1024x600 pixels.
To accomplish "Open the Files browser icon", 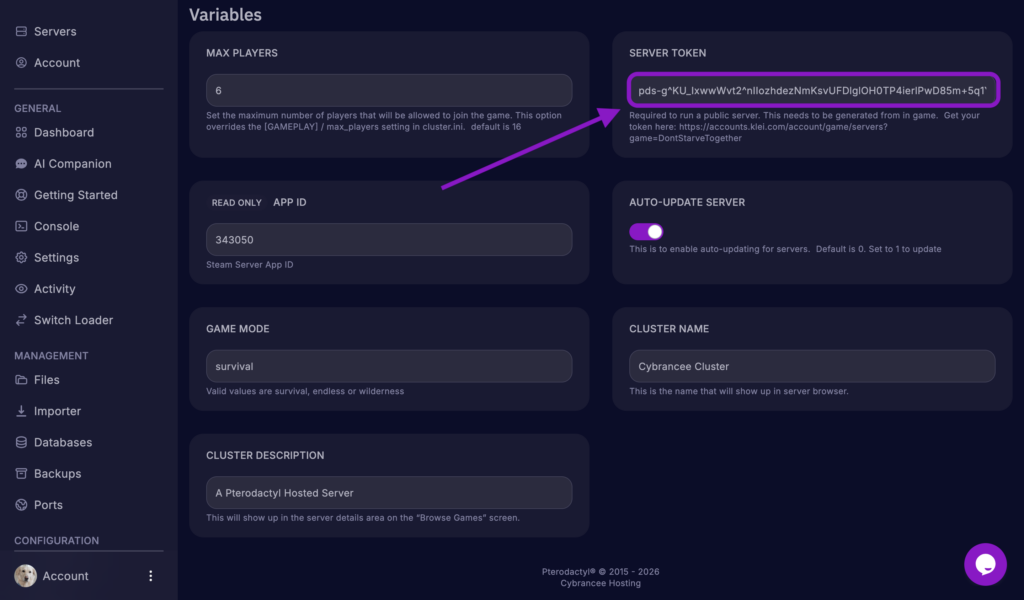I will pos(21,379).
